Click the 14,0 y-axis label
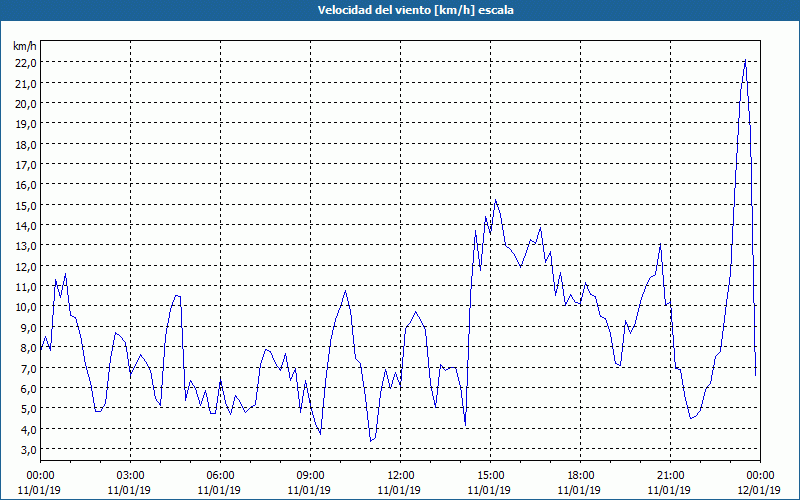 click(26, 226)
